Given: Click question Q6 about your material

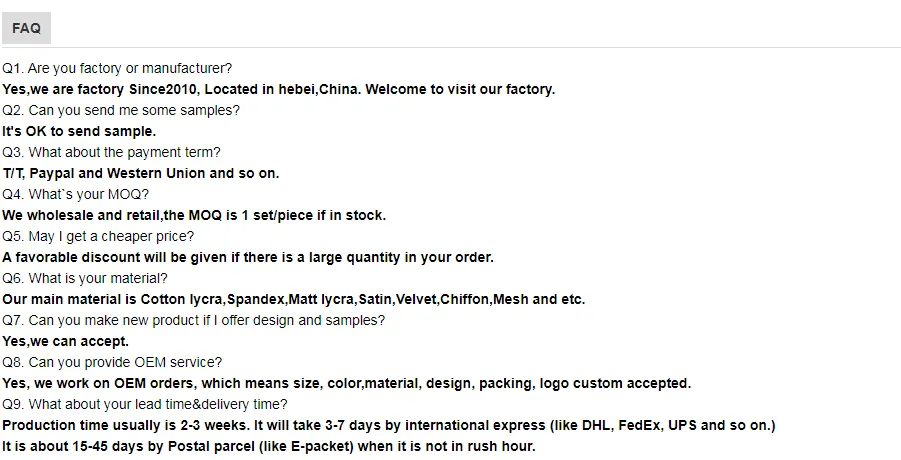Looking at the screenshot, I should [x=85, y=278].
